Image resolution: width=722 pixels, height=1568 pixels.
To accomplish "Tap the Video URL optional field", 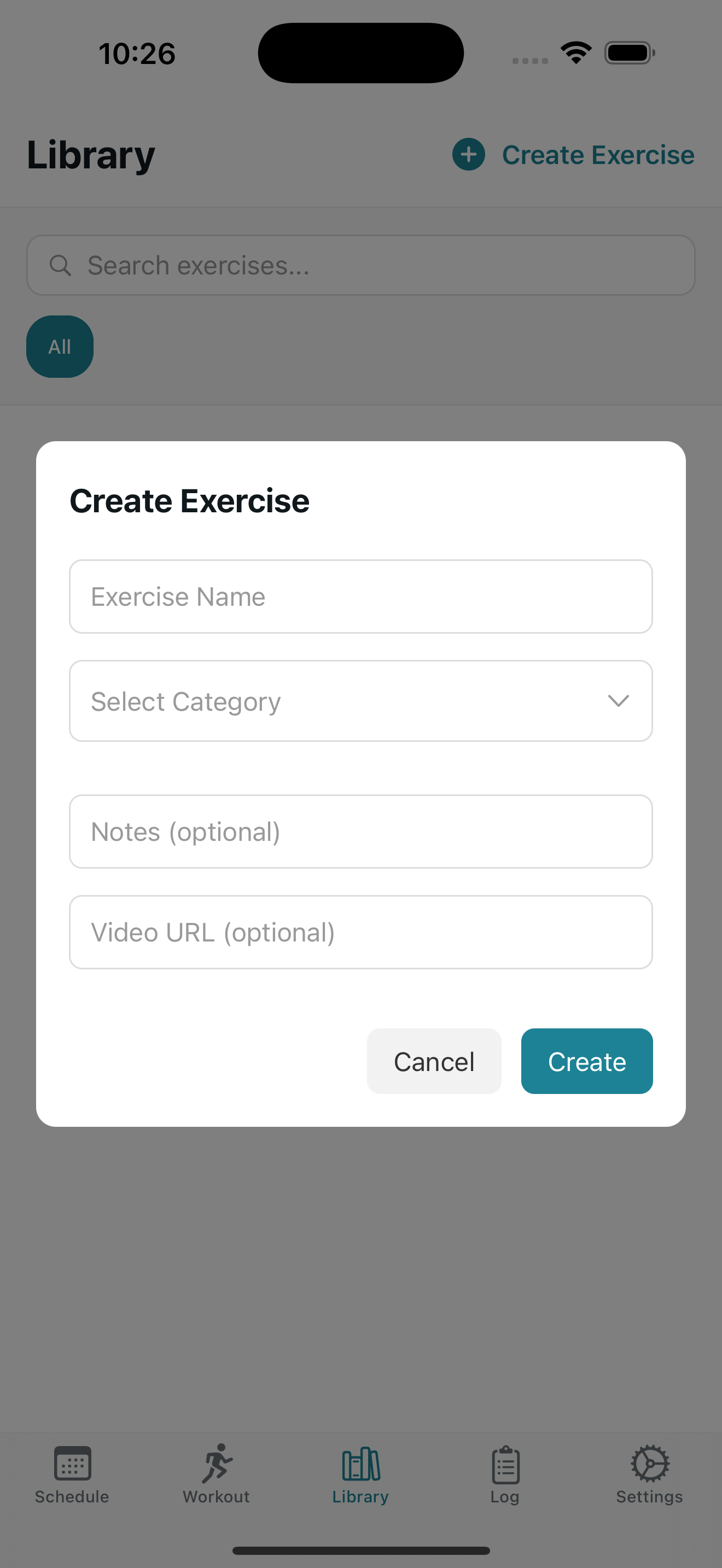I will [360, 932].
